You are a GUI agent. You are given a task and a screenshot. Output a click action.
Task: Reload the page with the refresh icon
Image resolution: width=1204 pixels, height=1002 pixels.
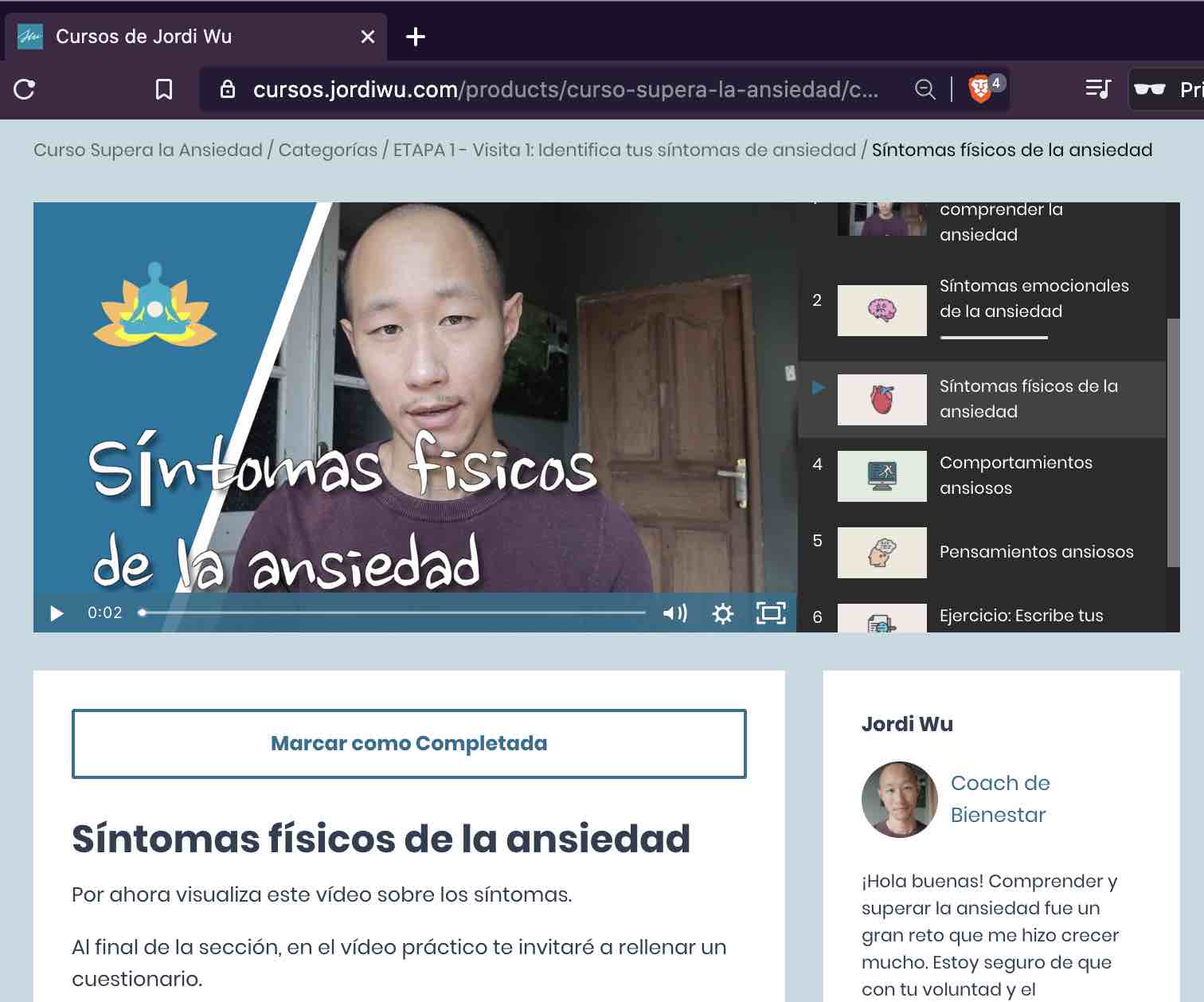25,89
